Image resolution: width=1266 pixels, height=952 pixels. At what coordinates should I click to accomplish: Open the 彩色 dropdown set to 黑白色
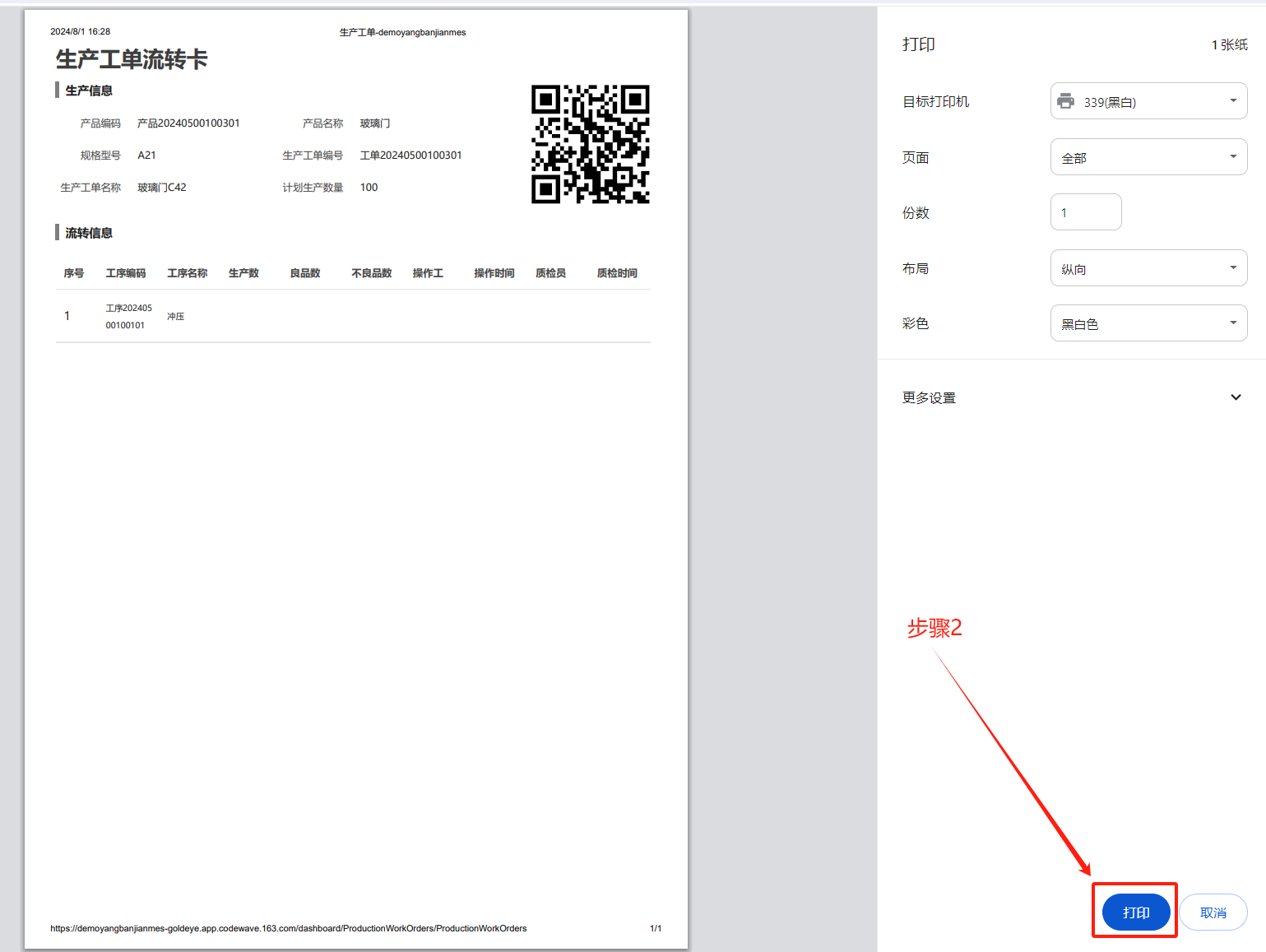pyautogui.click(x=1148, y=323)
